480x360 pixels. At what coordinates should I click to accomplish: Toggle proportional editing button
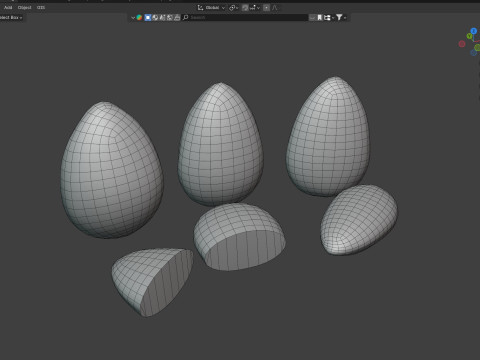point(266,7)
